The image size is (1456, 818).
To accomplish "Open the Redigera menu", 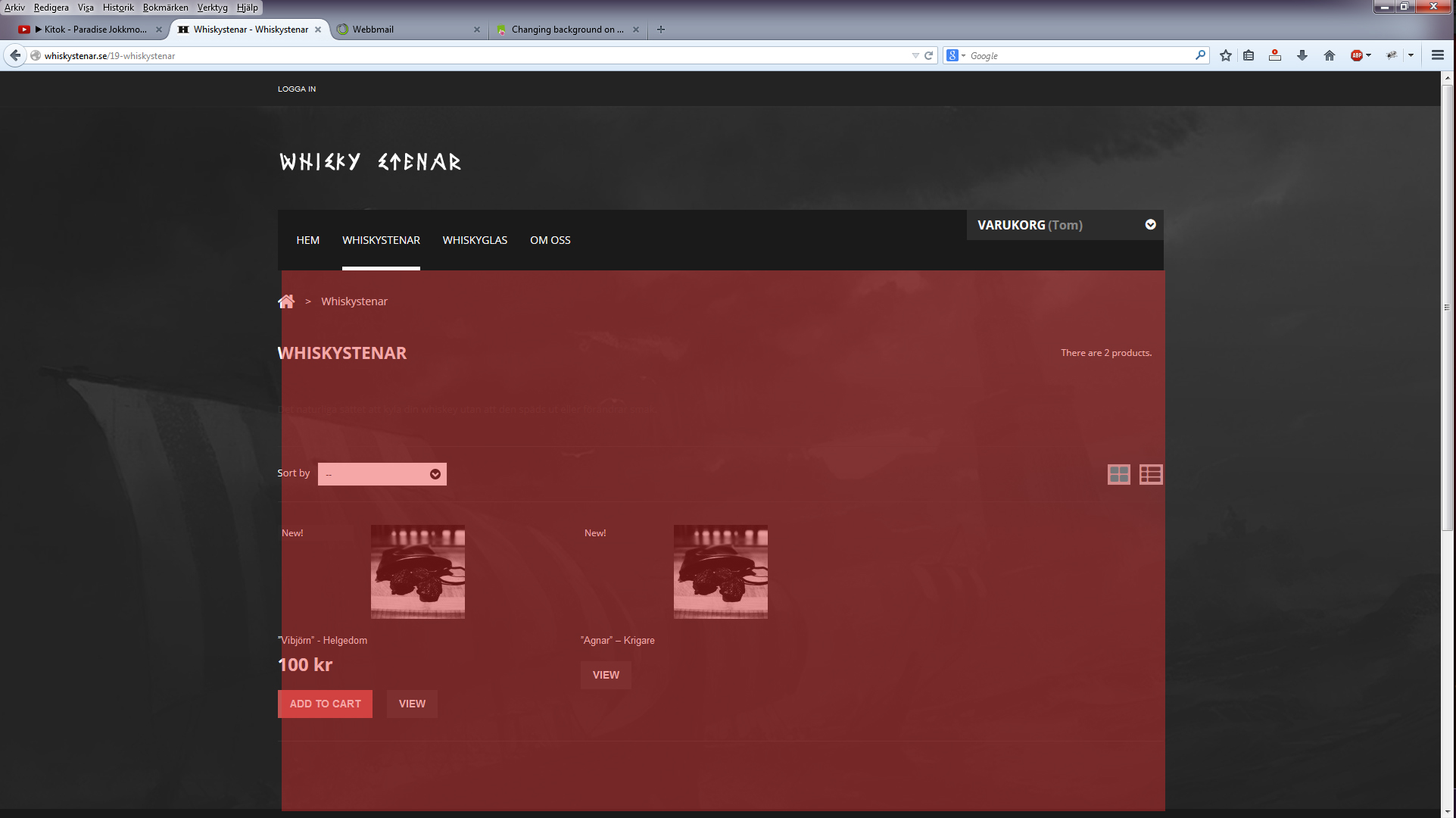I will point(51,8).
